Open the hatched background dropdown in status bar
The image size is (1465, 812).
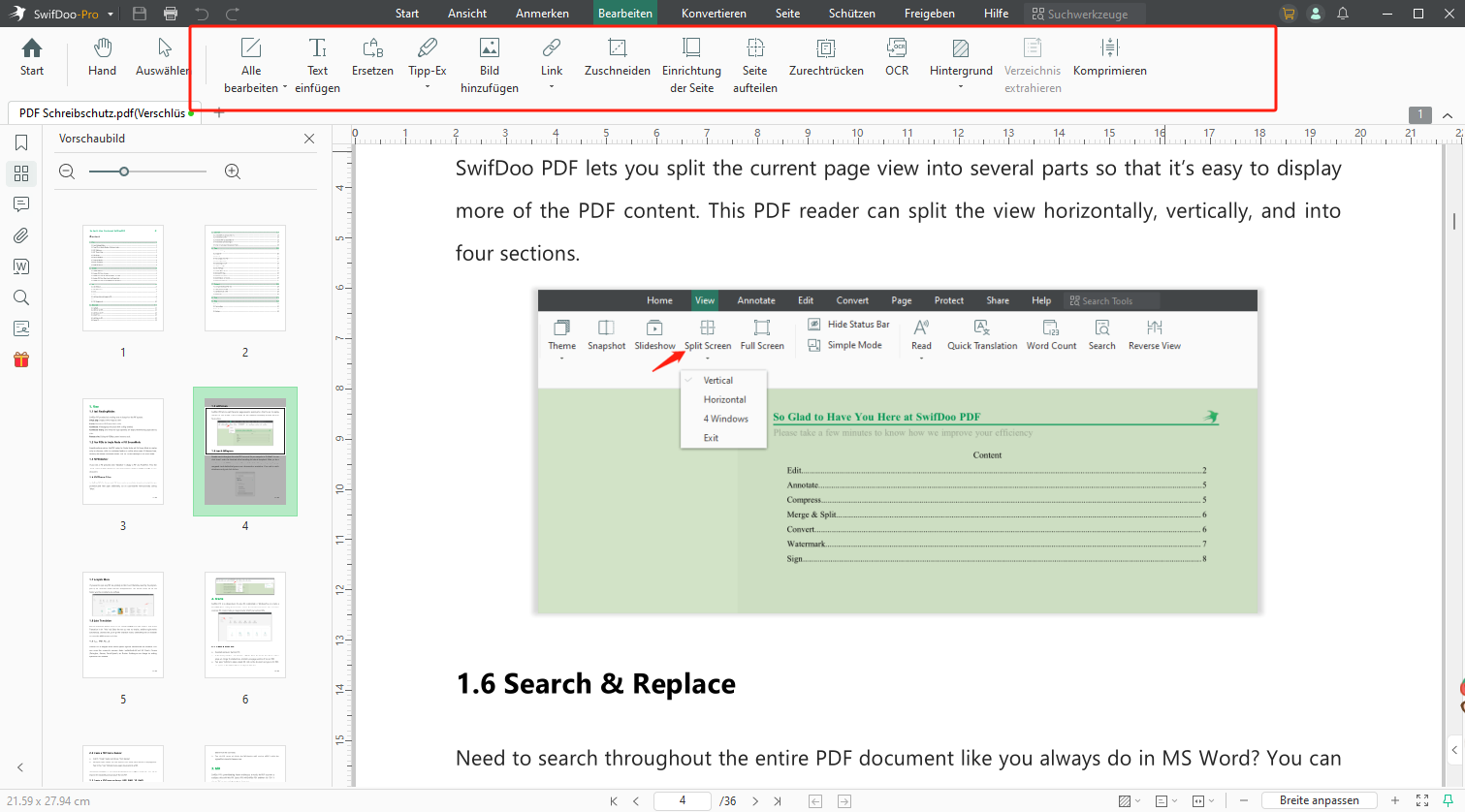point(1130,801)
